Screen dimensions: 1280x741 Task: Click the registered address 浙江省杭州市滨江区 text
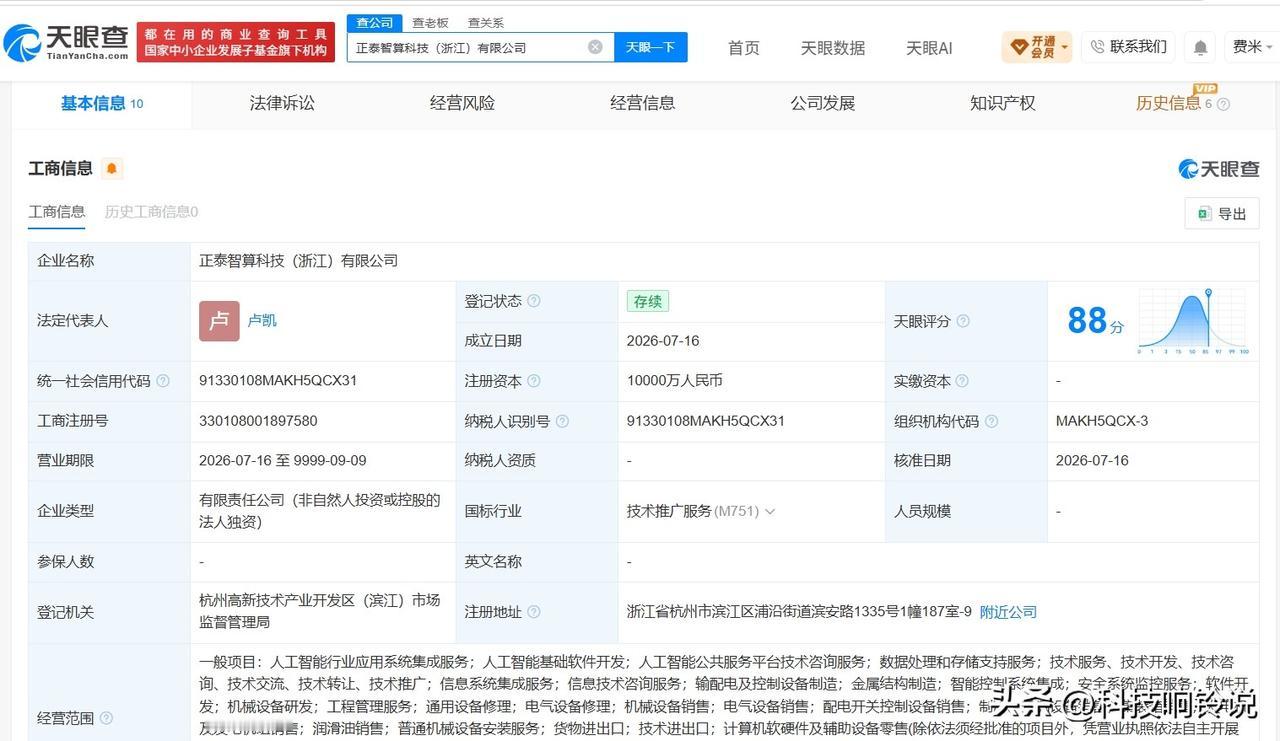click(x=799, y=612)
